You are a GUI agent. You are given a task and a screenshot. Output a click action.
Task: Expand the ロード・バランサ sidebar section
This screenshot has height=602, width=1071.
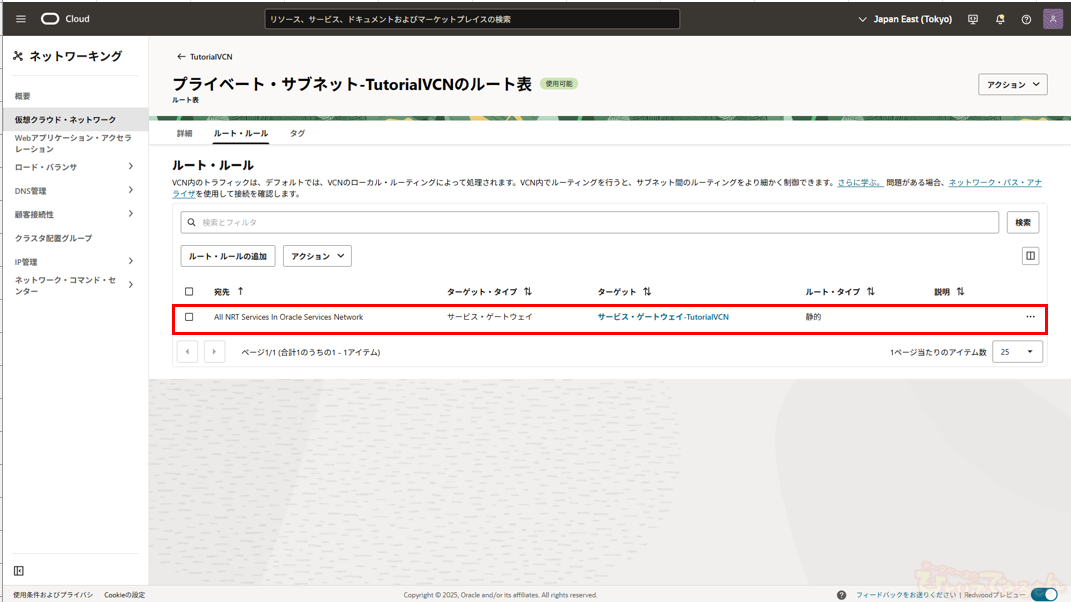tap(130, 167)
